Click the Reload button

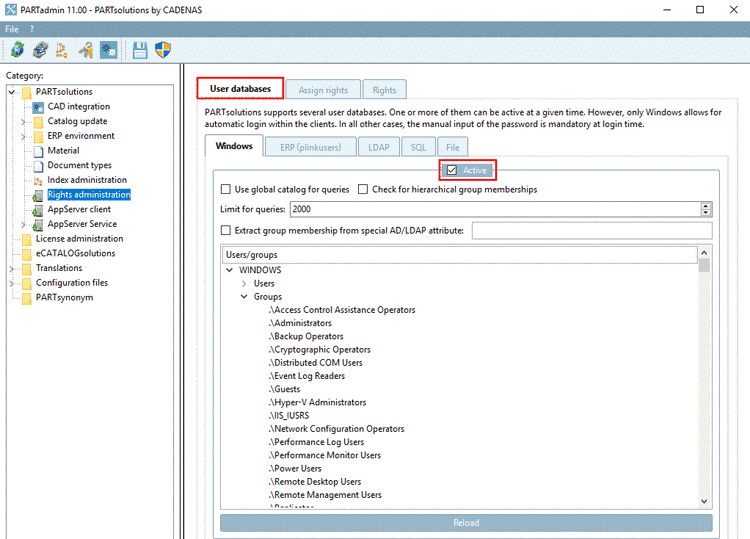(x=466, y=523)
